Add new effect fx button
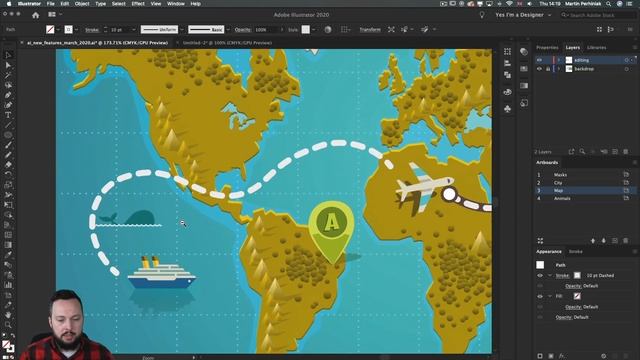640x360 pixels. pyautogui.click(x=562, y=356)
